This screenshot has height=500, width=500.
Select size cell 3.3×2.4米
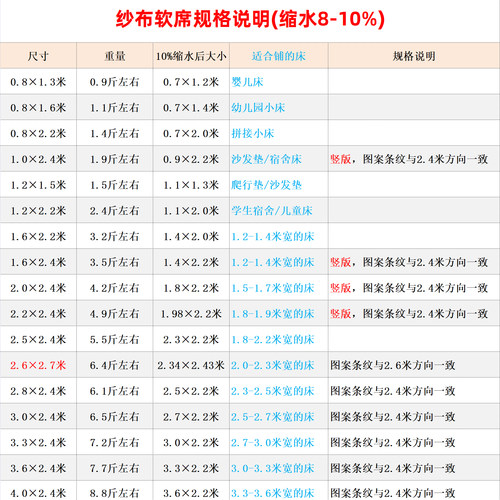click(x=38, y=443)
